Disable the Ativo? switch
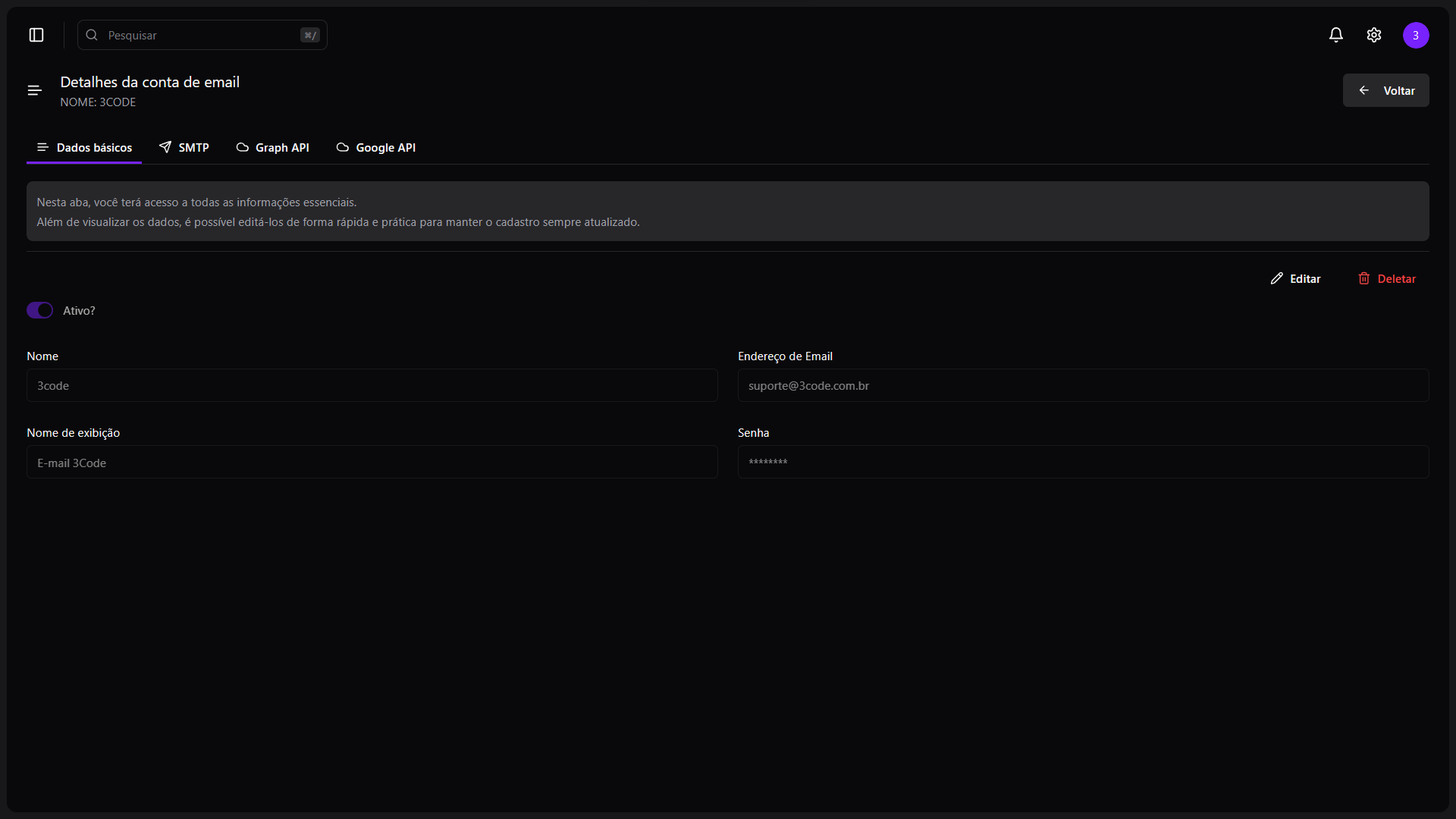Image resolution: width=1456 pixels, height=819 pixels. 40,310
